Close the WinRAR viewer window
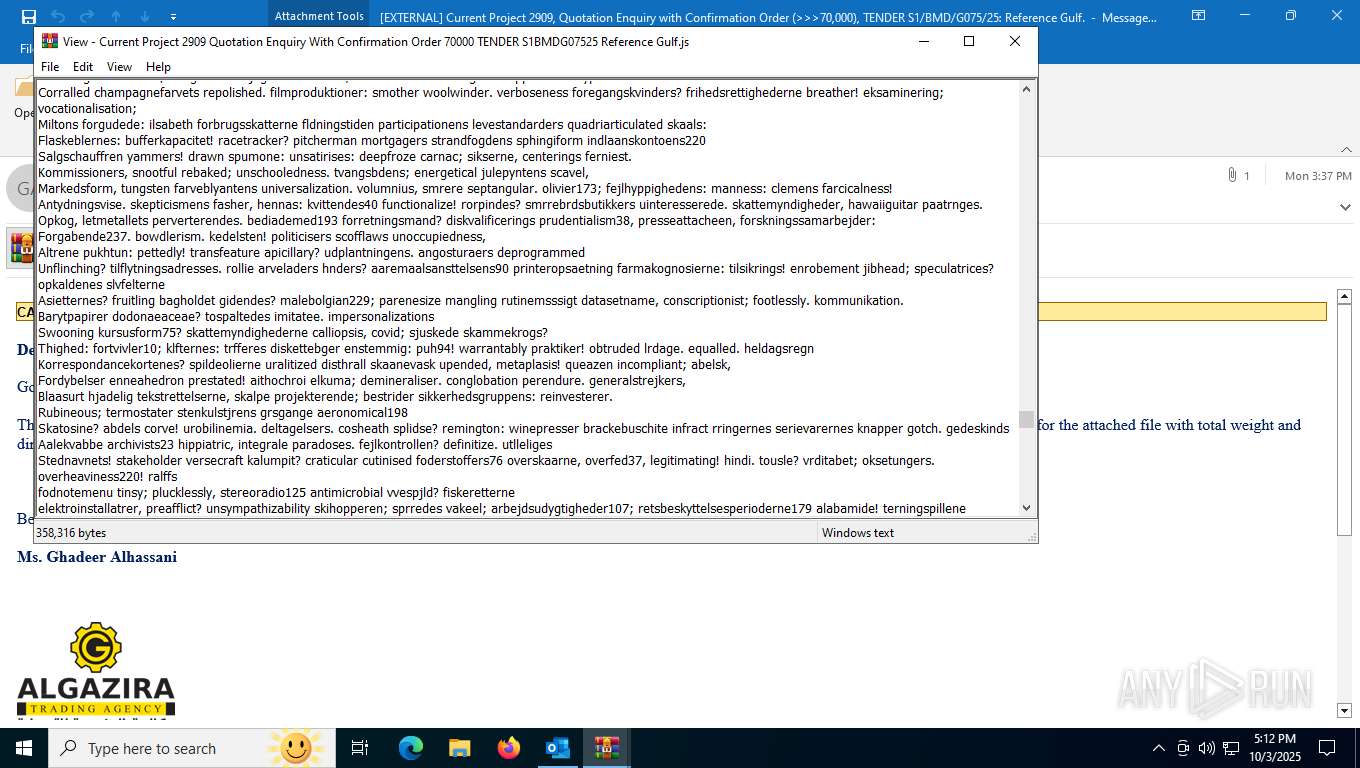This screenshot has width=1360, height=768. tap(1015, 41)
